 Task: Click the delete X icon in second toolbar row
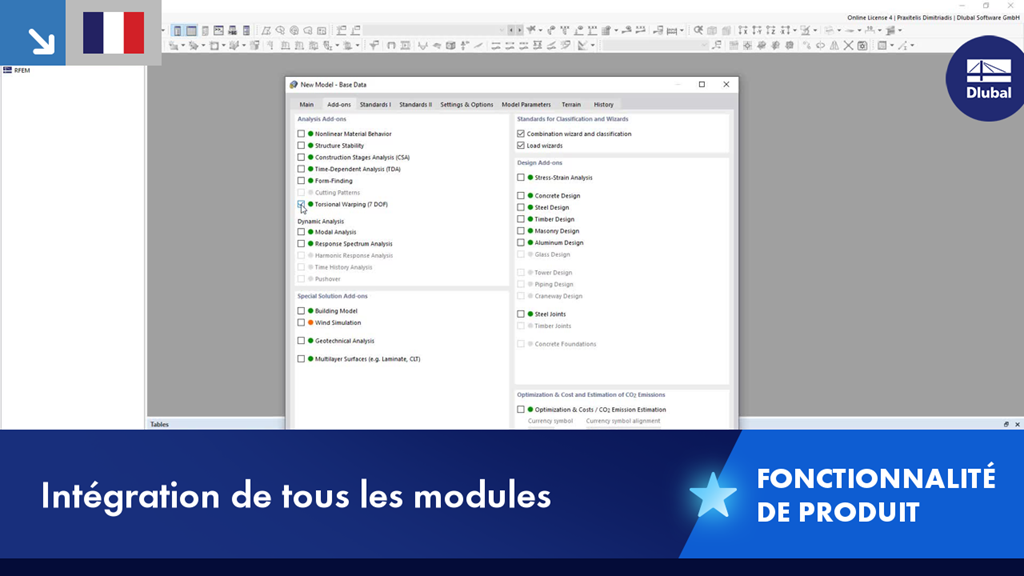pos(848,46)
